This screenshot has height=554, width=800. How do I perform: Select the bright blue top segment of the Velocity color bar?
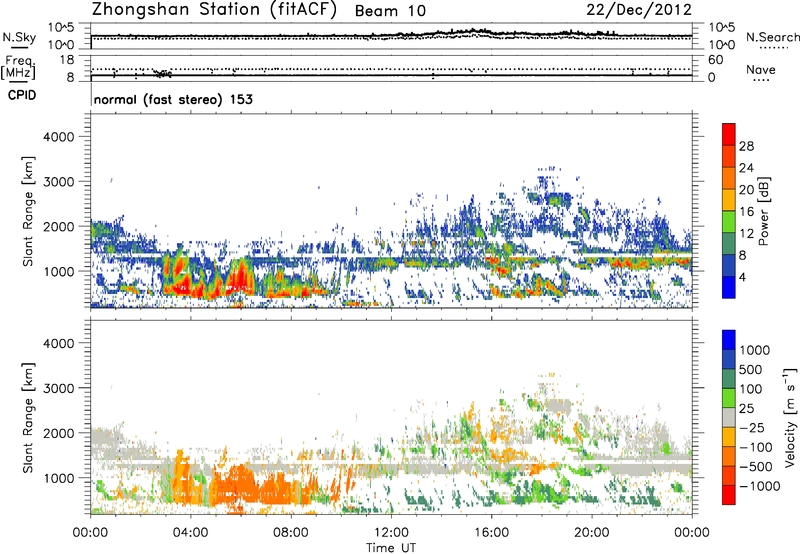[x=729, y=340]
